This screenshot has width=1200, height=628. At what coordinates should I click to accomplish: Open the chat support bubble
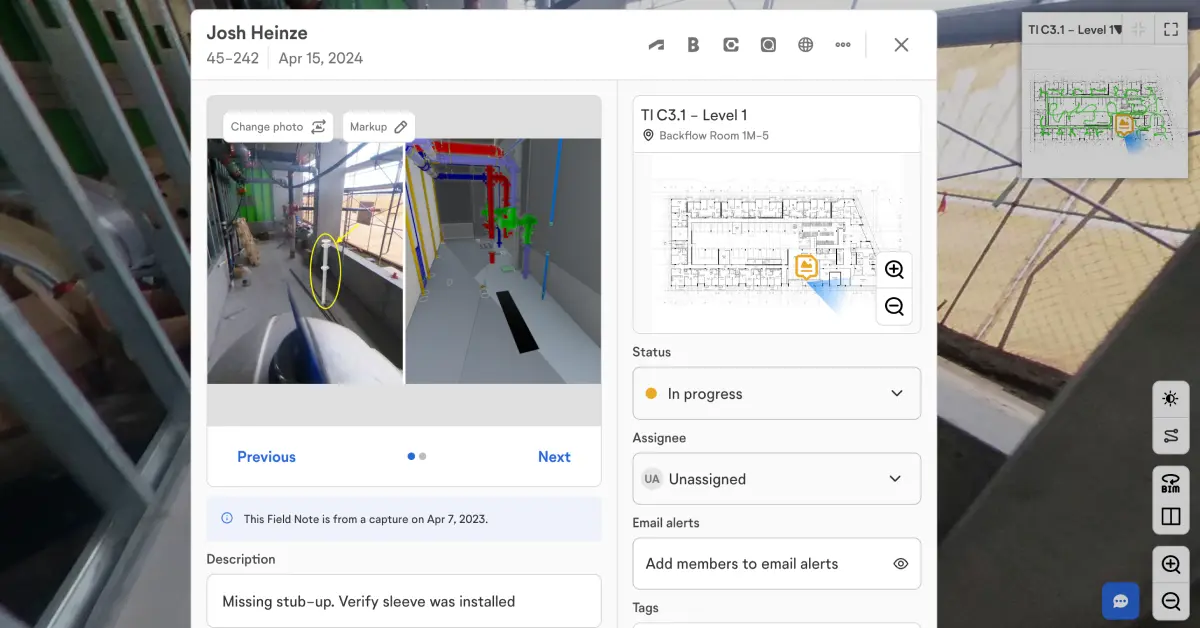pyautogui.click(x=1121, y=600)
